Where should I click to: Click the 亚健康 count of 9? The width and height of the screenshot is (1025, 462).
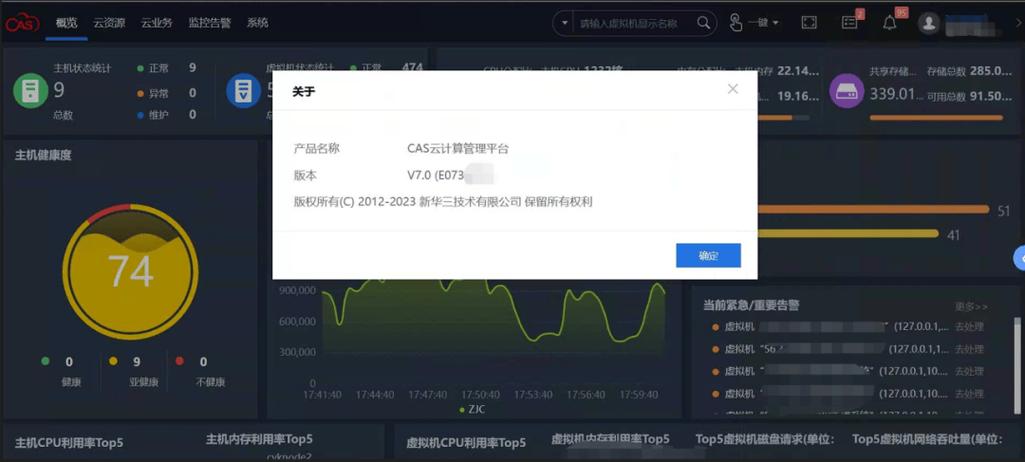point(137,362)
